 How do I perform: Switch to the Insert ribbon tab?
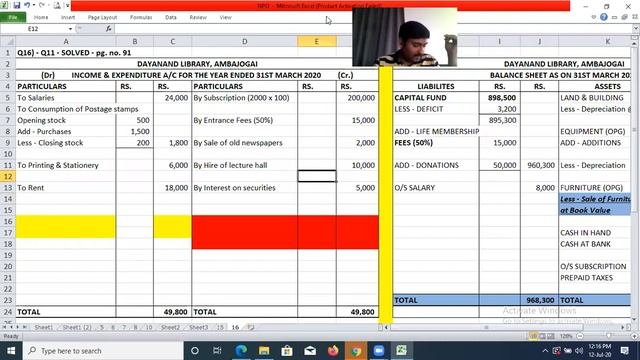(x=68, y=18)
